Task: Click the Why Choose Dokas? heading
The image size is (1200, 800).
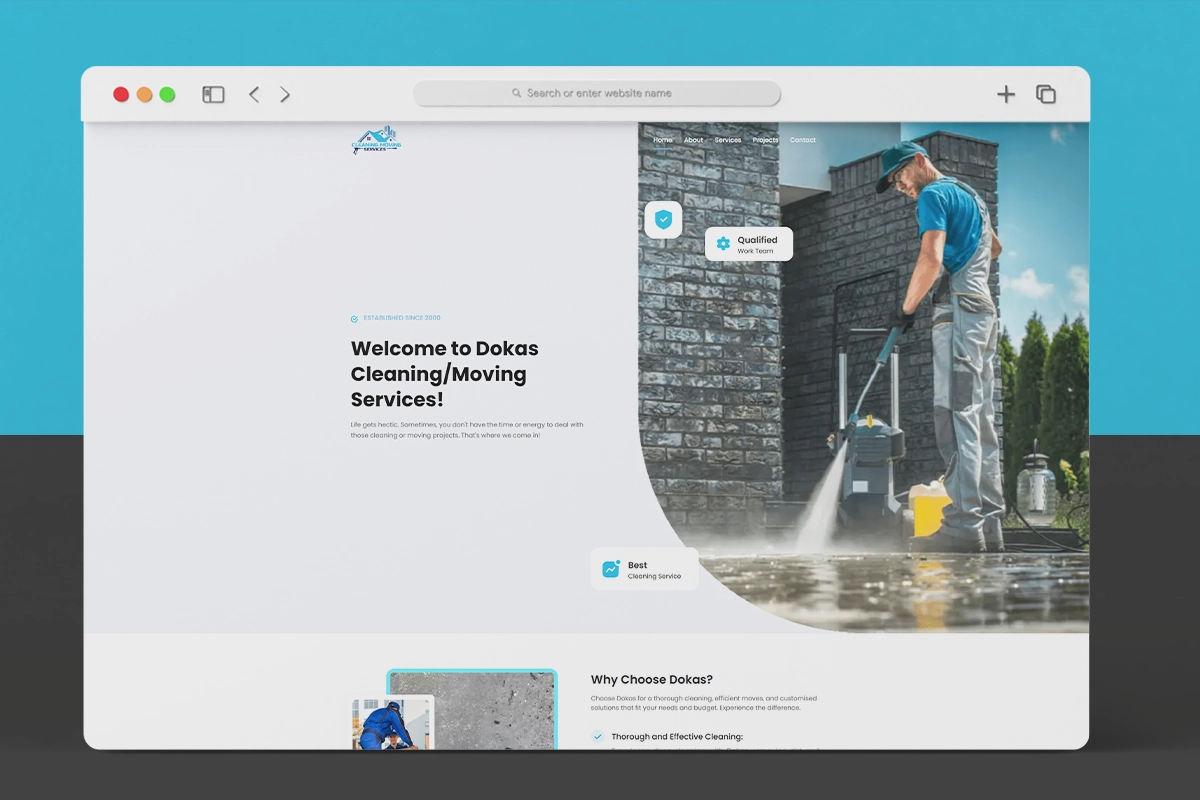Action: pyautogui.click(x=651, y=680)
